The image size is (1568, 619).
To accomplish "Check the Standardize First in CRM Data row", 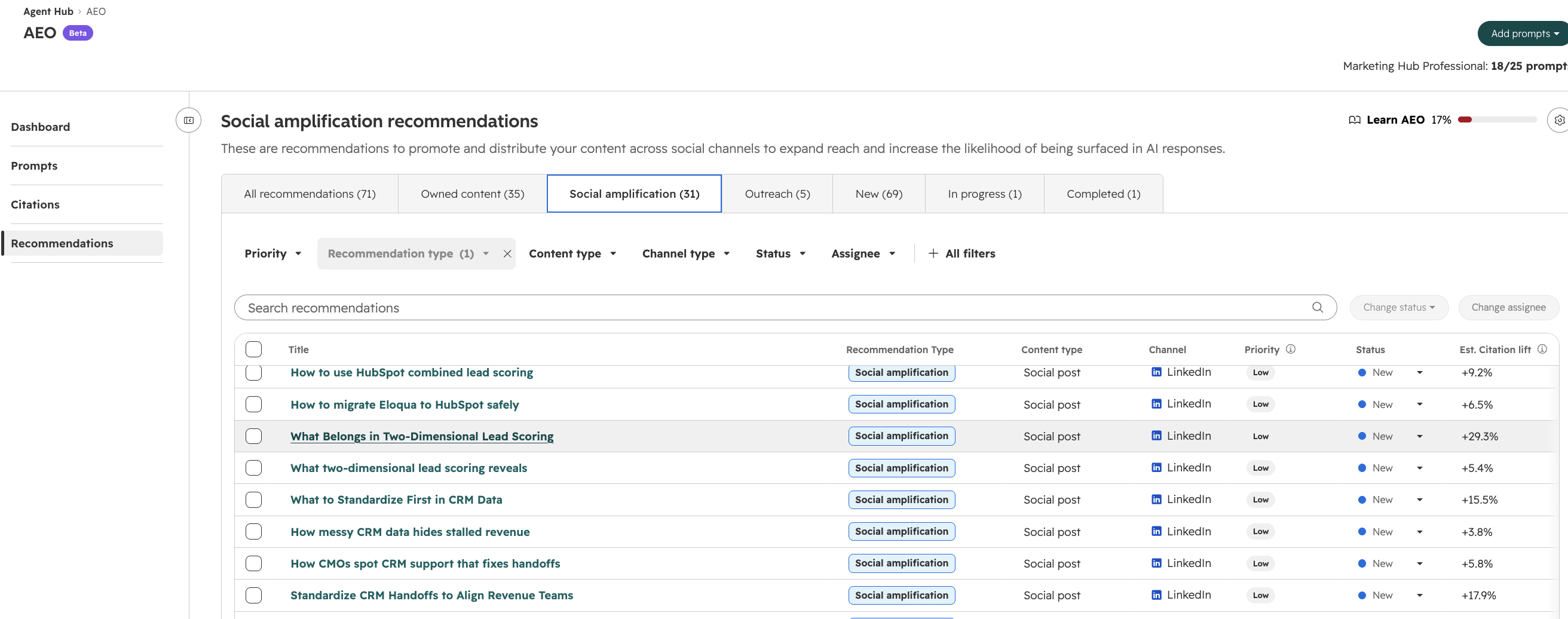I will tap(254, 500).
